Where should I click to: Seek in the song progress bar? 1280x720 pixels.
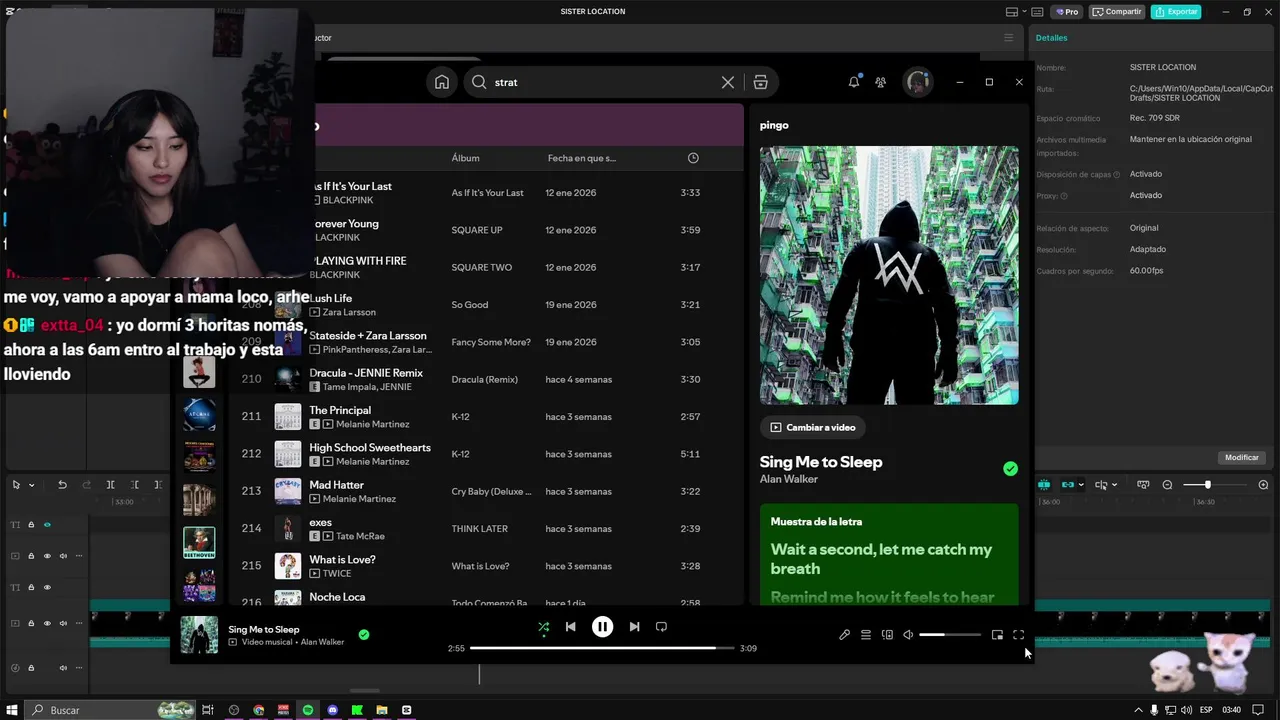point(602,648)
